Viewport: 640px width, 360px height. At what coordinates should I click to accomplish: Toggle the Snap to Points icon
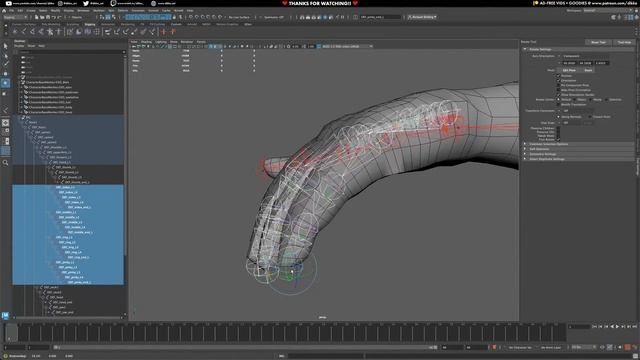click(x=203, y=17)
